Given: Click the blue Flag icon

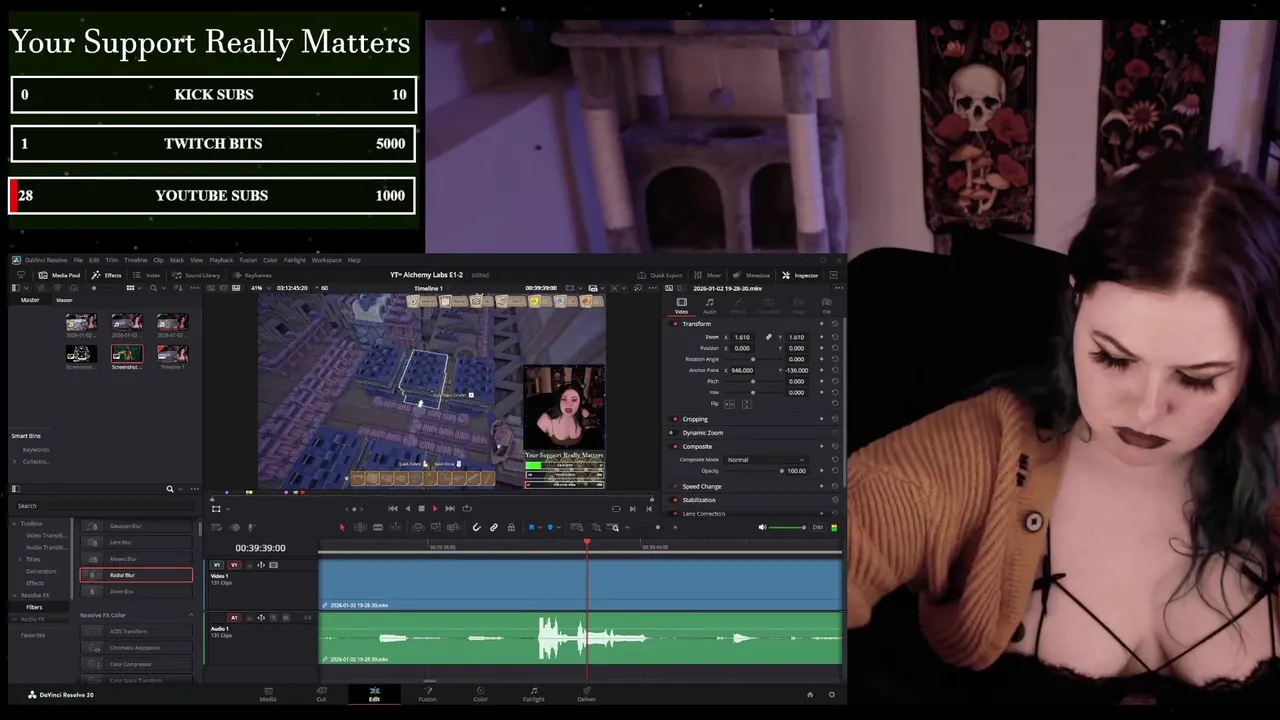Looking at the screenshot, I should tap(531, 527).
